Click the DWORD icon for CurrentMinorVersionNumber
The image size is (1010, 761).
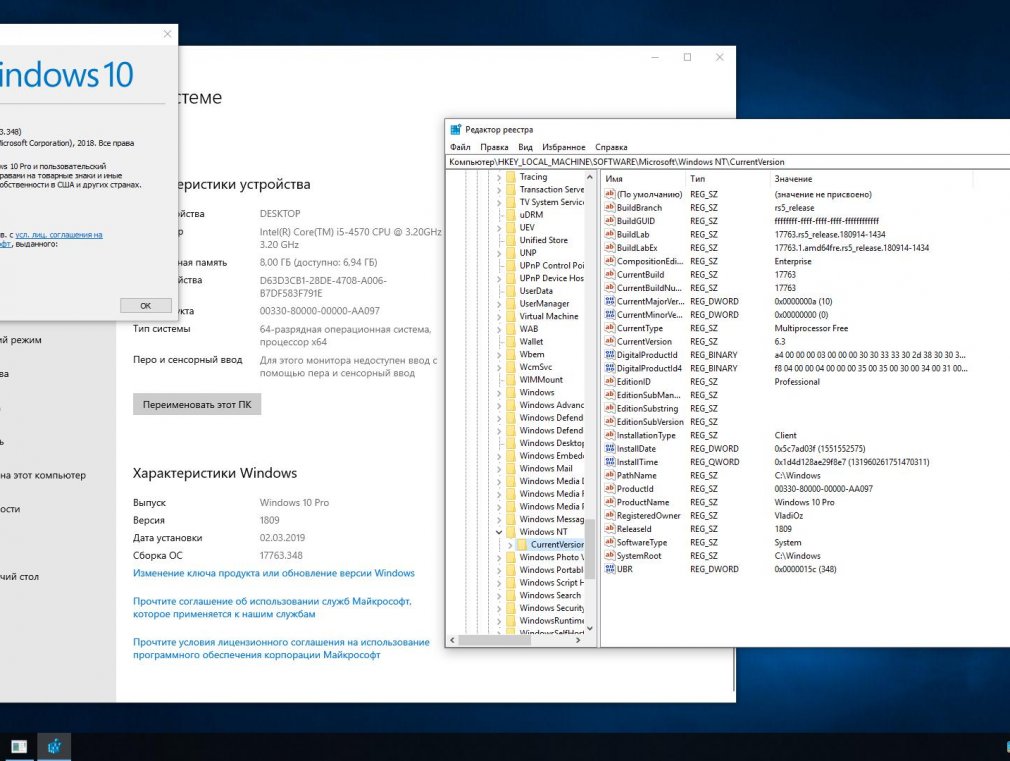pos(610,314)
